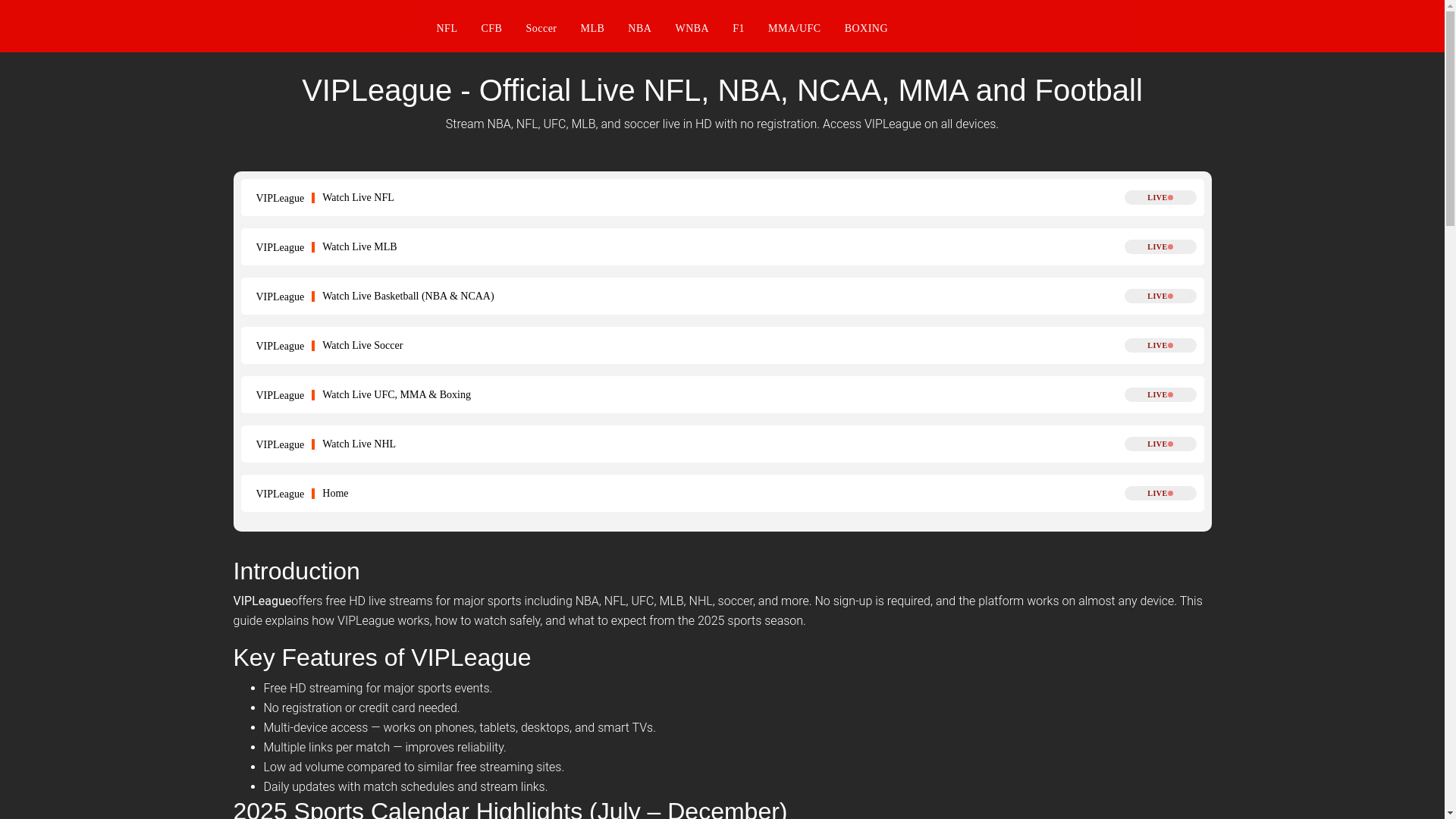This screenshot has width=1456, height=819.
Task: Click the 'Daily updates with match schedules' bullet
Action: pos(406,787)
